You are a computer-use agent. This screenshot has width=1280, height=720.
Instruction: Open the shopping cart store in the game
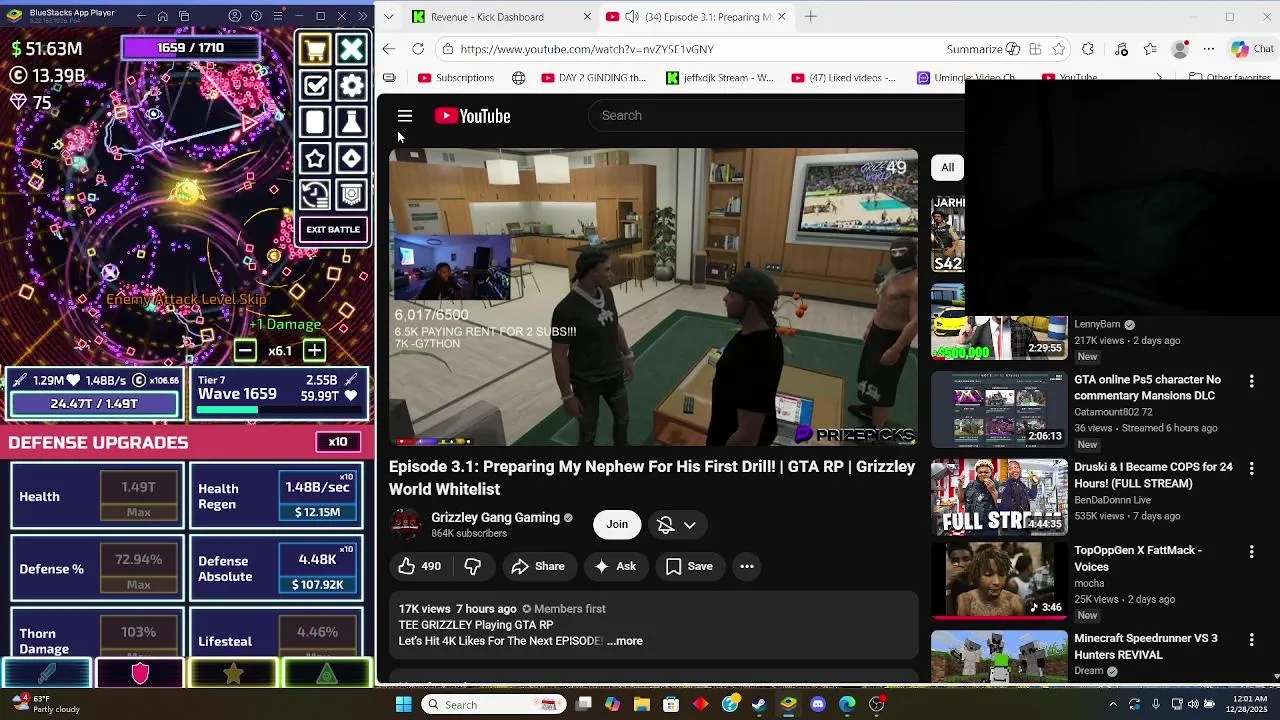click(315, 50)
